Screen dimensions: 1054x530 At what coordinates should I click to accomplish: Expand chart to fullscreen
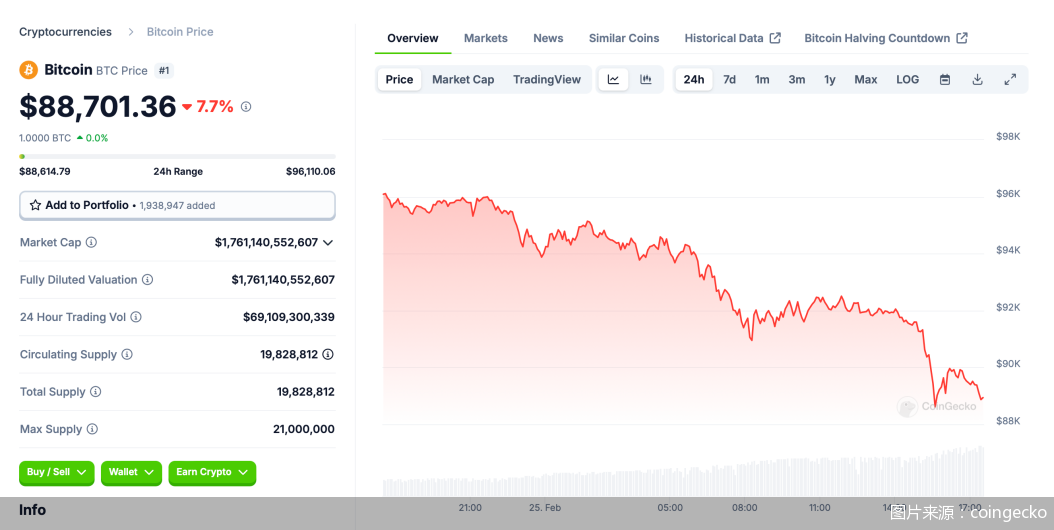pyautogui.click(x=1010, y=80)
